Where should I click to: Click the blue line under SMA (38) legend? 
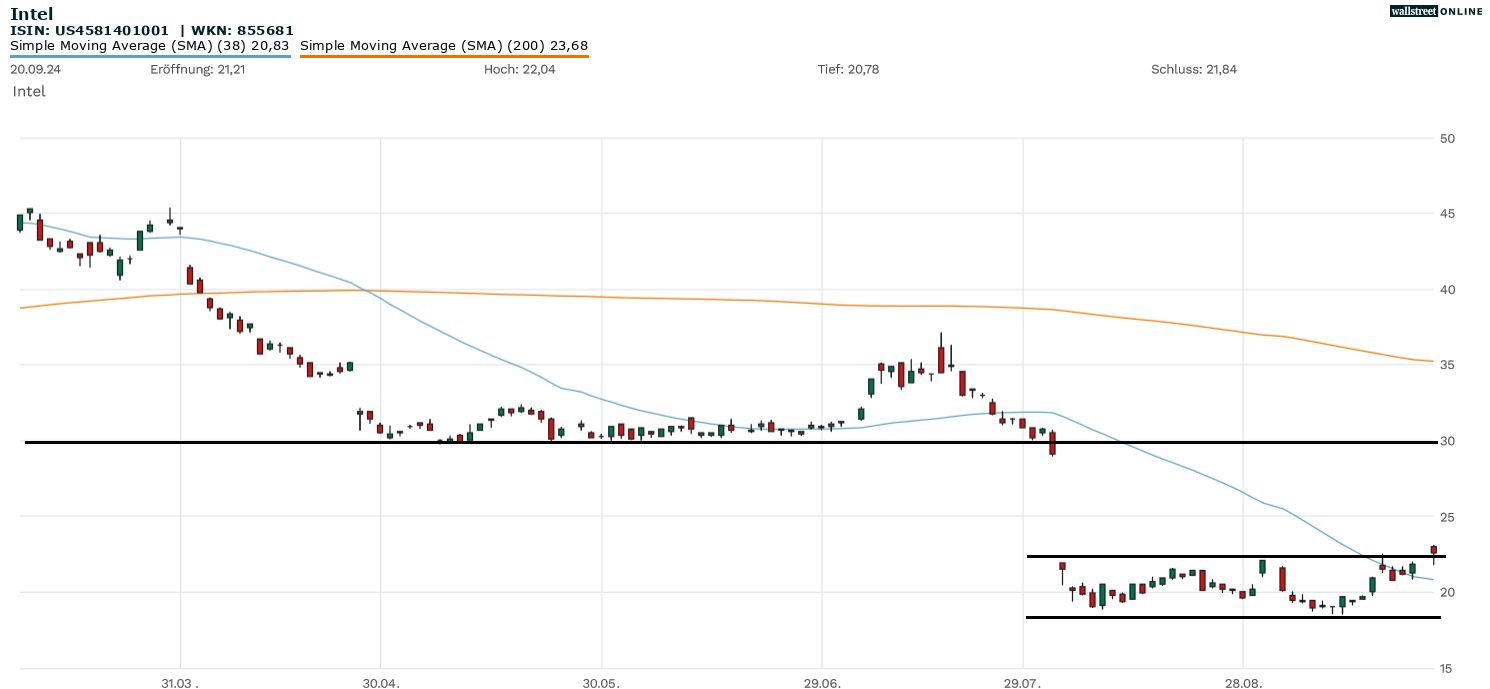(150, 56)
